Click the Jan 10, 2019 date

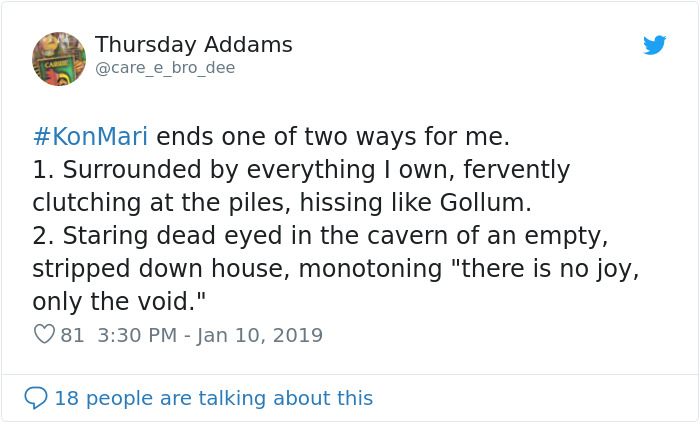point(259,335)
